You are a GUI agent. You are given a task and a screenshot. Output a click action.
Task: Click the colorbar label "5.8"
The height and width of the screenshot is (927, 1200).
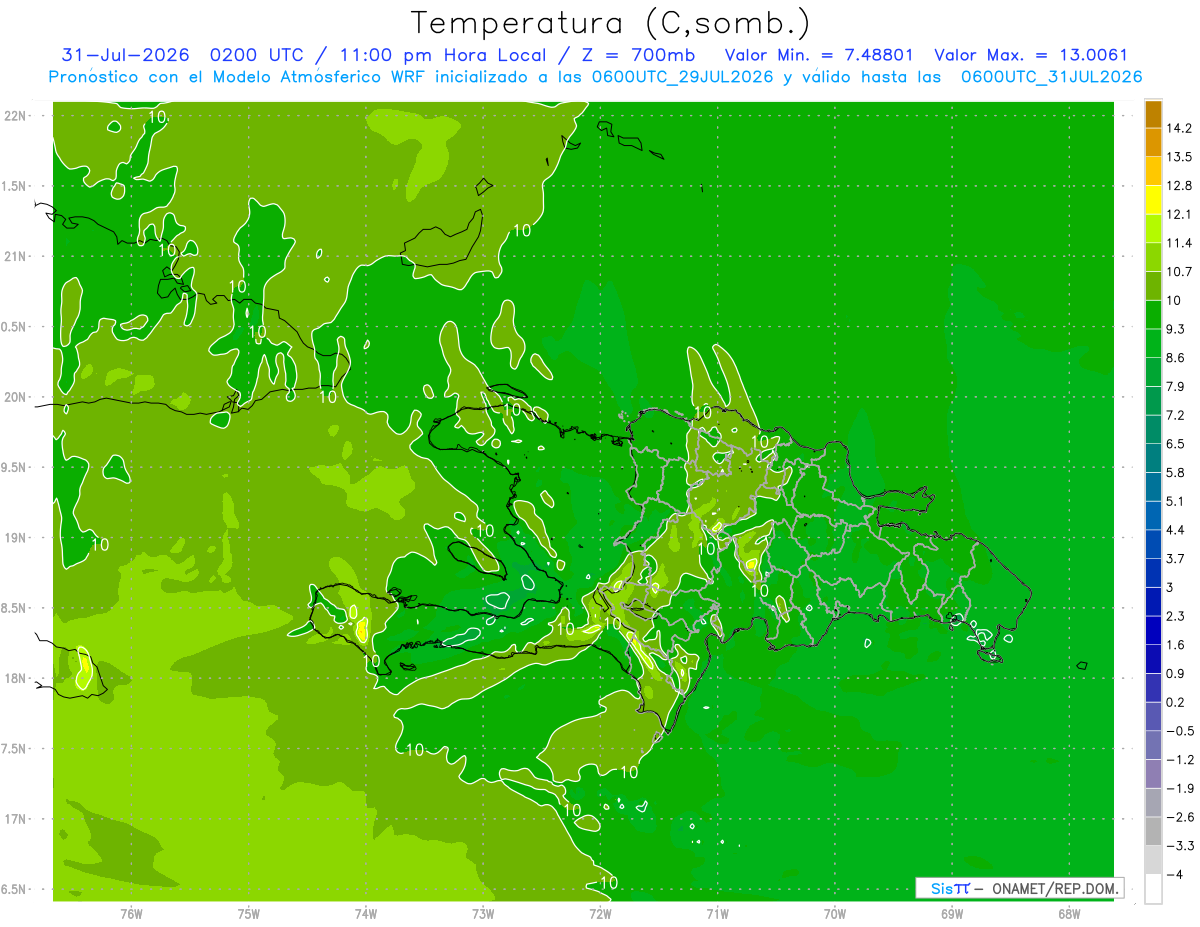(1176, 472)
